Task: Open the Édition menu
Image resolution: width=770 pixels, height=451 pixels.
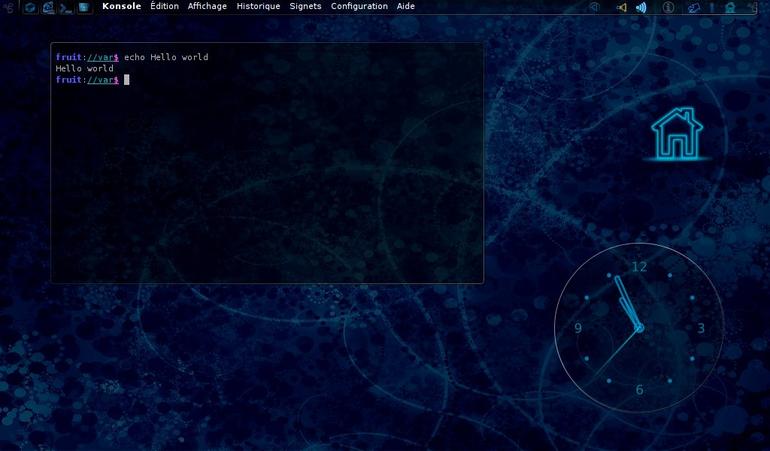Action: pos(165,6)
